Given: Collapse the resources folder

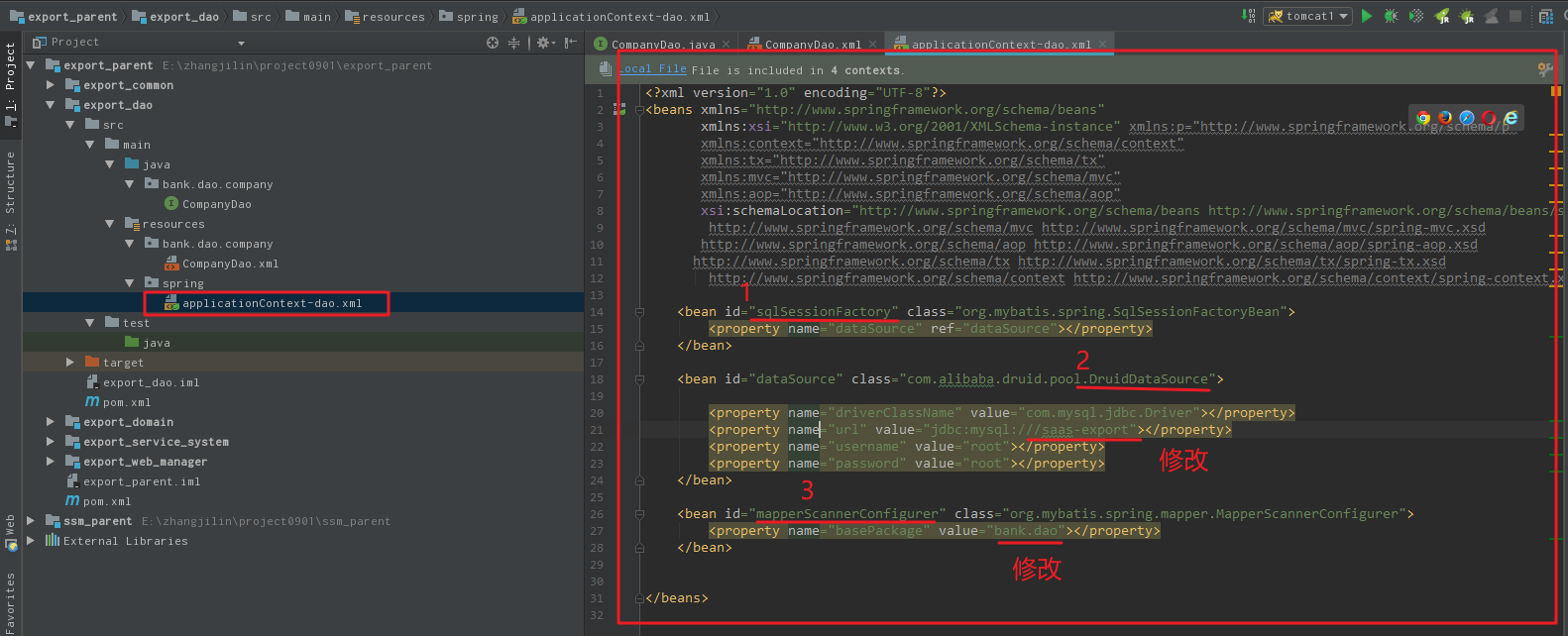Looking at the screenshot, I should 110,224.
